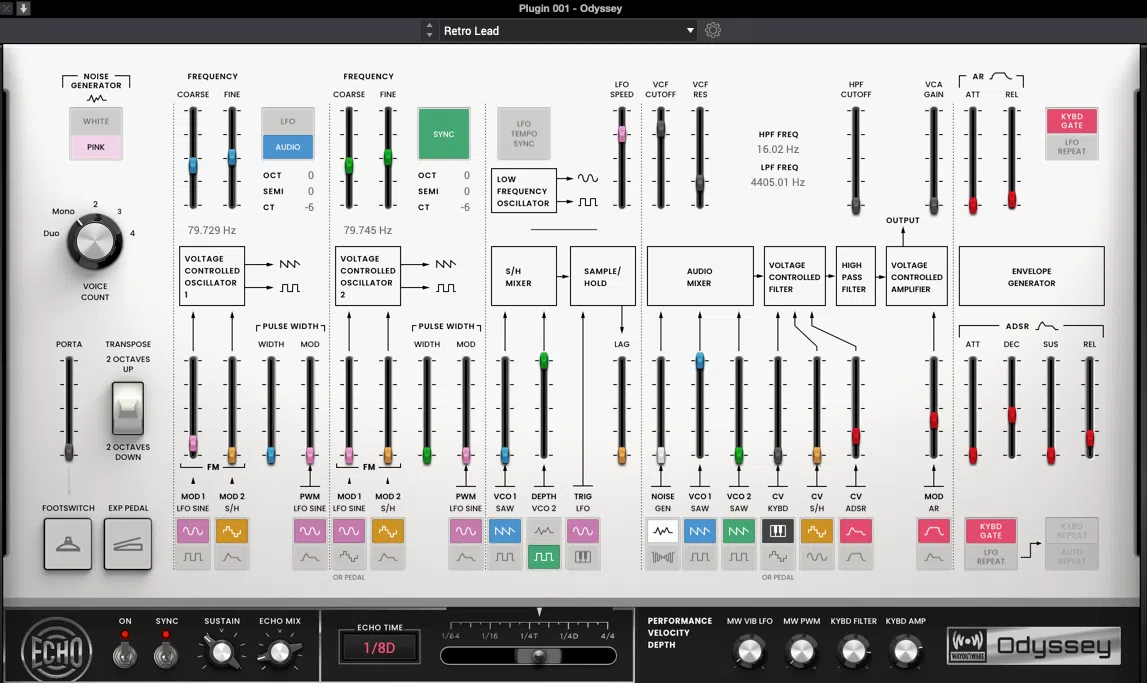Select the red CV ADSR envelope icon
The height and width of the screenshot is (683, 1147).
coord(855,531)
